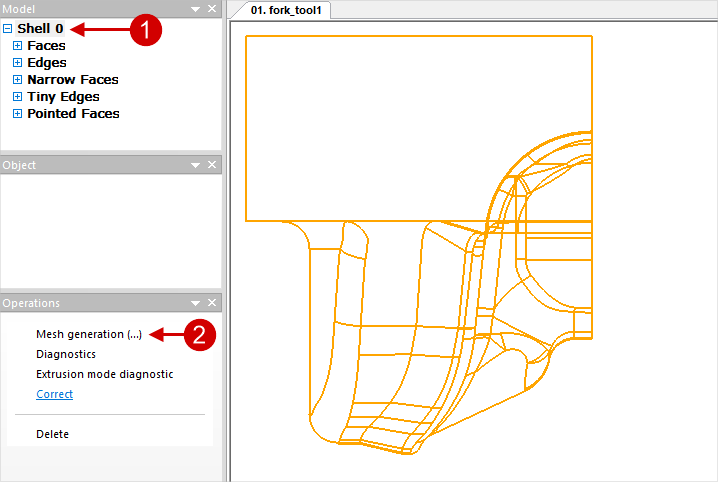
Task: Close the Model panel
Action: click(212, 9)
